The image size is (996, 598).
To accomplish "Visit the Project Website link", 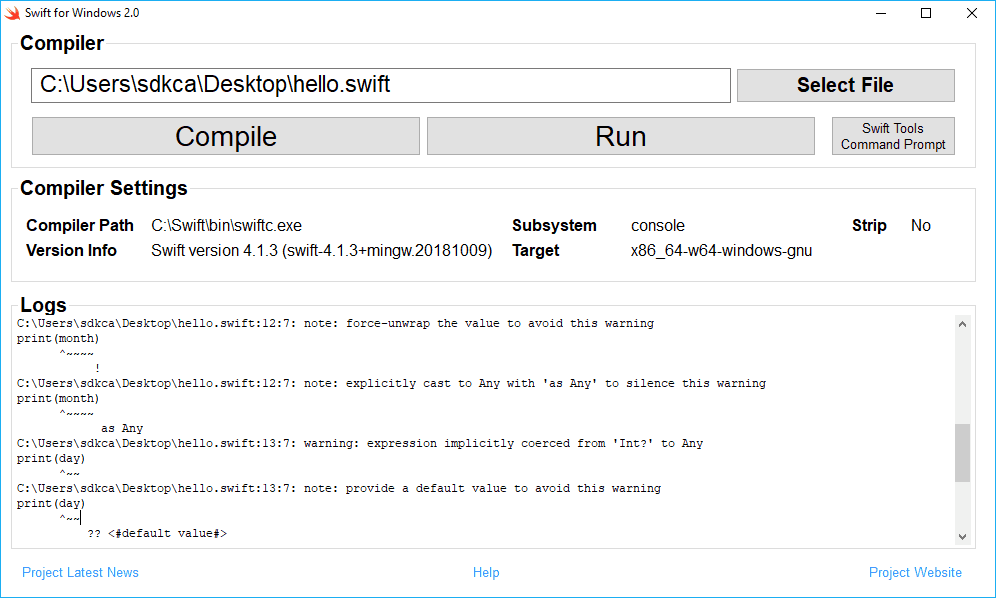I will pyautogui.click(x=915, y=573).
